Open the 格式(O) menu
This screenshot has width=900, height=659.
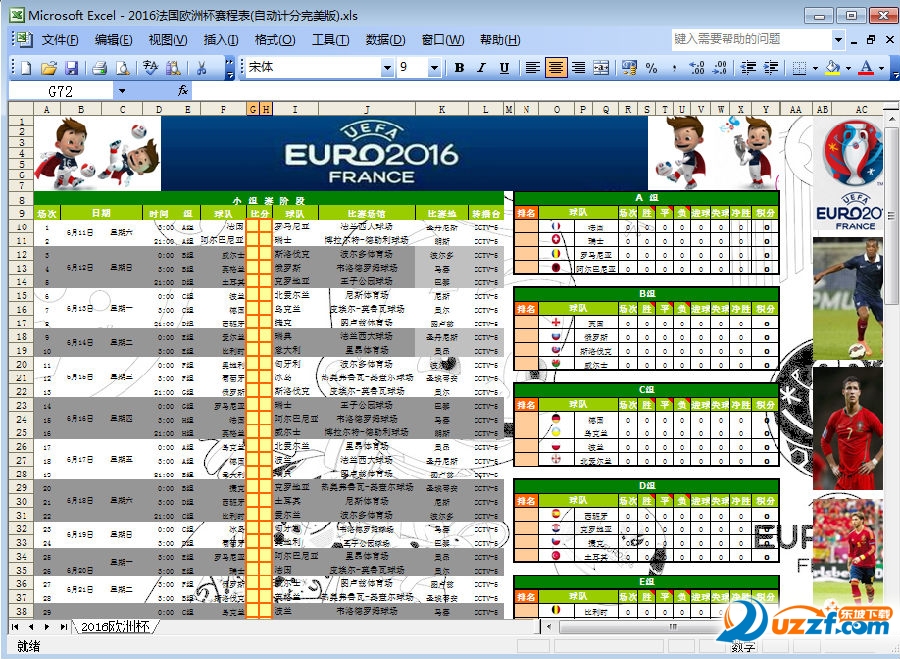pyautogui.click(x=275, y=40)
